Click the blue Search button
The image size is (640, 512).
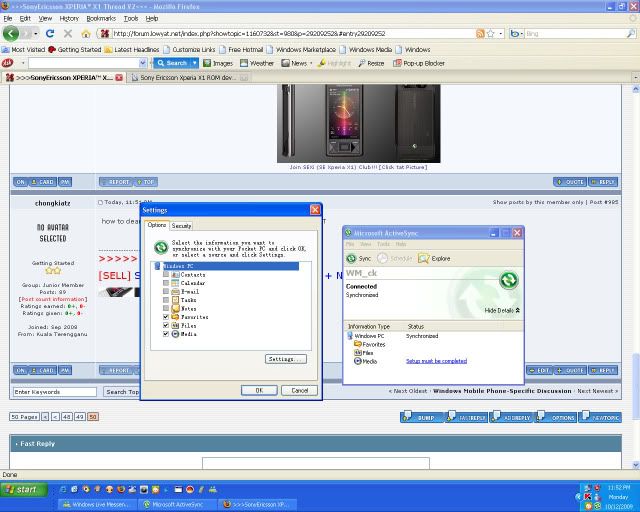(x=172, y=63)
